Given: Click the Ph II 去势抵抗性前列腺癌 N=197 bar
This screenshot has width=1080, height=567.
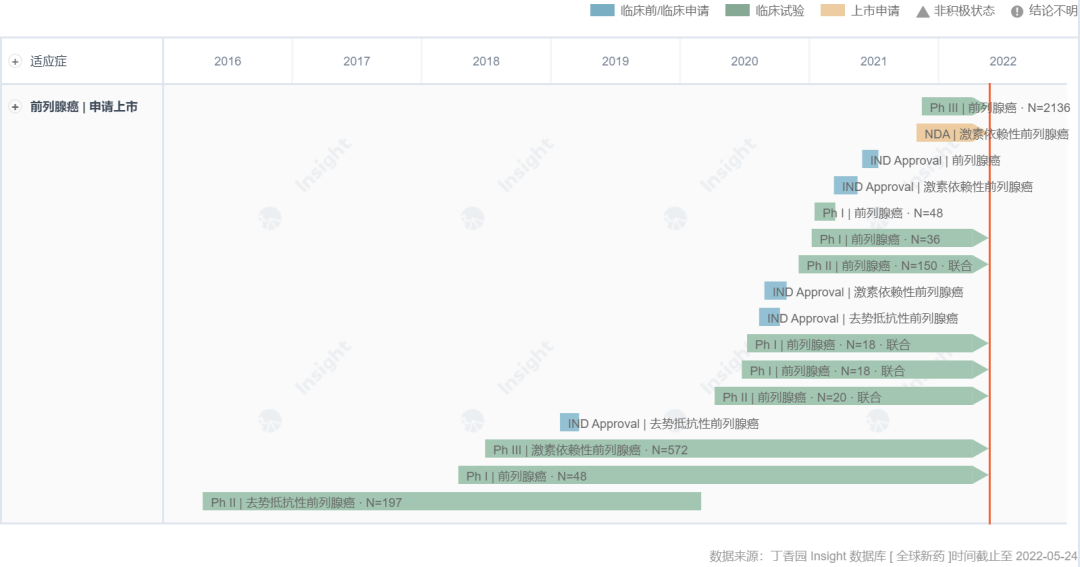Looking at the screenshot, I should click(451, 501).
